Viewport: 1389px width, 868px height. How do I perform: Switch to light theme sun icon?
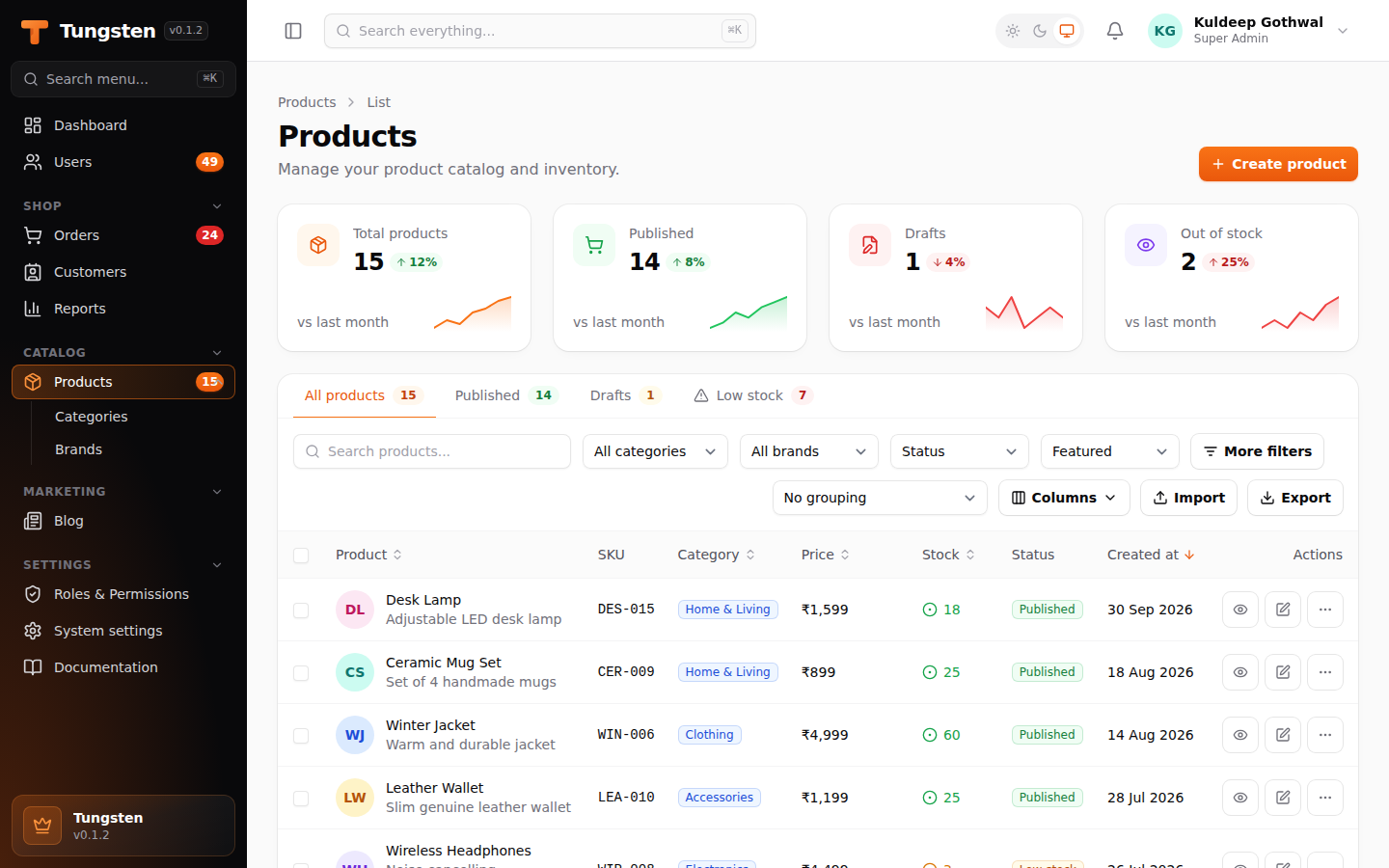[1013, 31]
